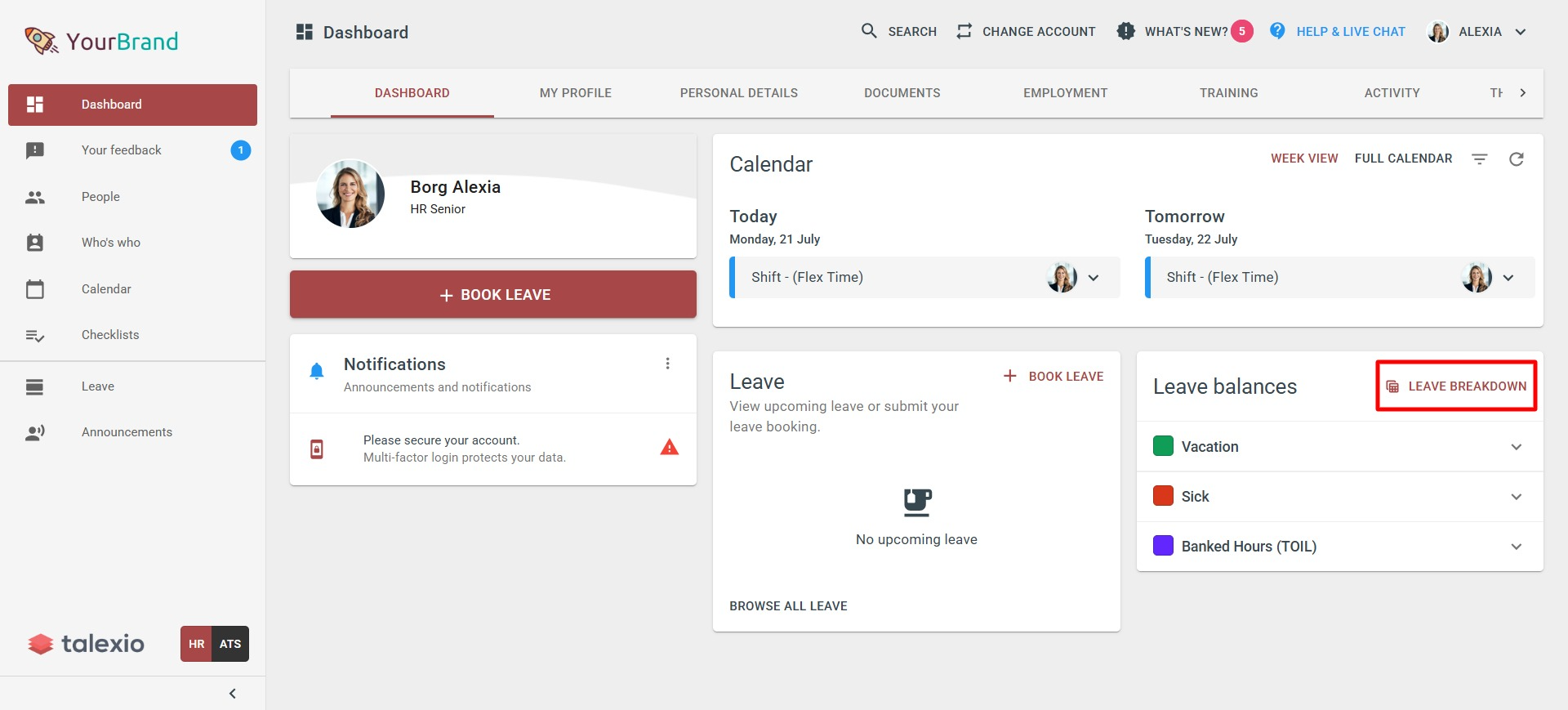Open the calendar filter icon
Image resolution: width=1568 pixels, height=710 pixels.
[x=1479, y=159]
